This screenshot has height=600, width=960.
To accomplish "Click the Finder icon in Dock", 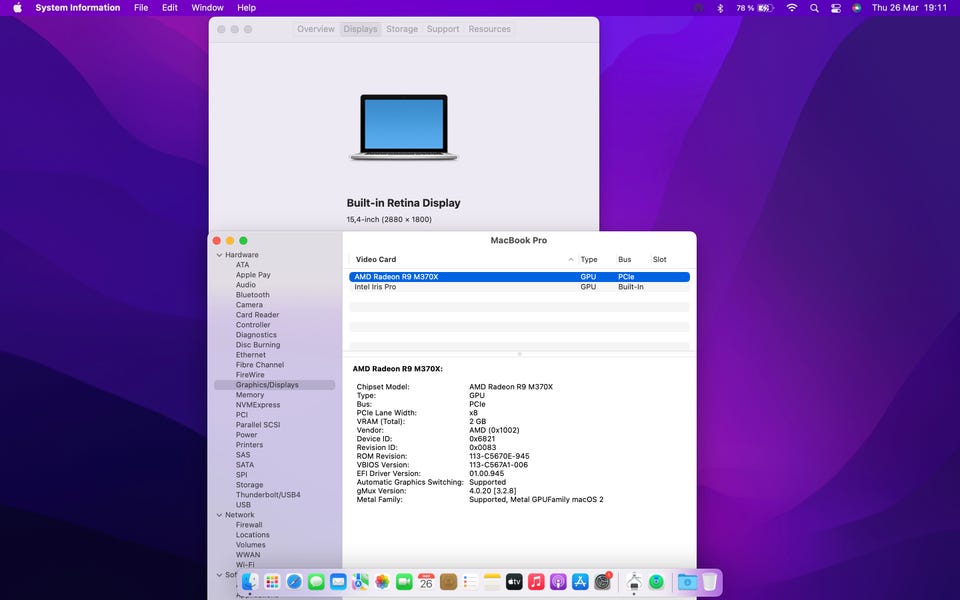I will (250, 582).
